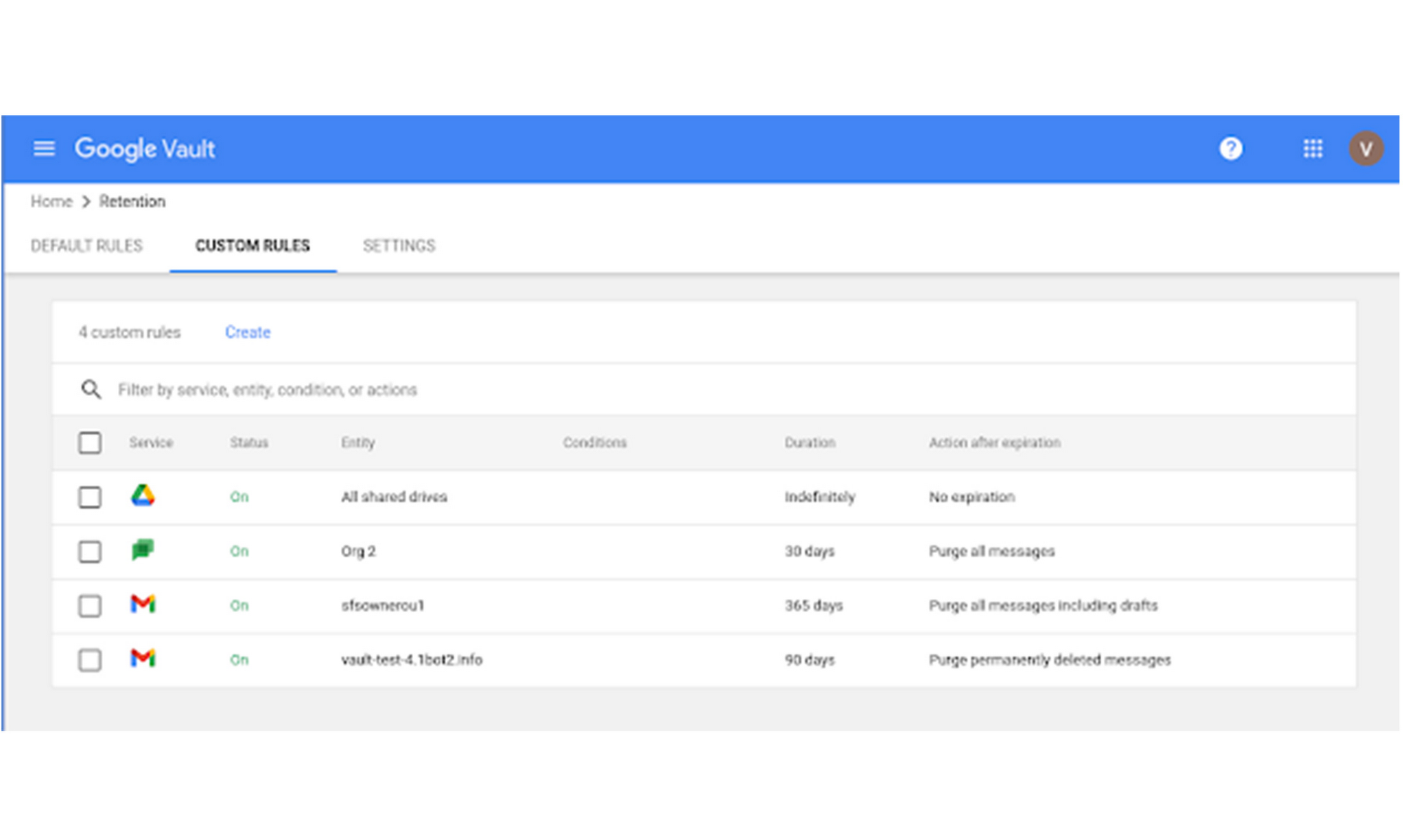This screenshot has width=1403, height=840.
Task: Open the Org 2 rule entity
Action: click(x=358, y=551)
